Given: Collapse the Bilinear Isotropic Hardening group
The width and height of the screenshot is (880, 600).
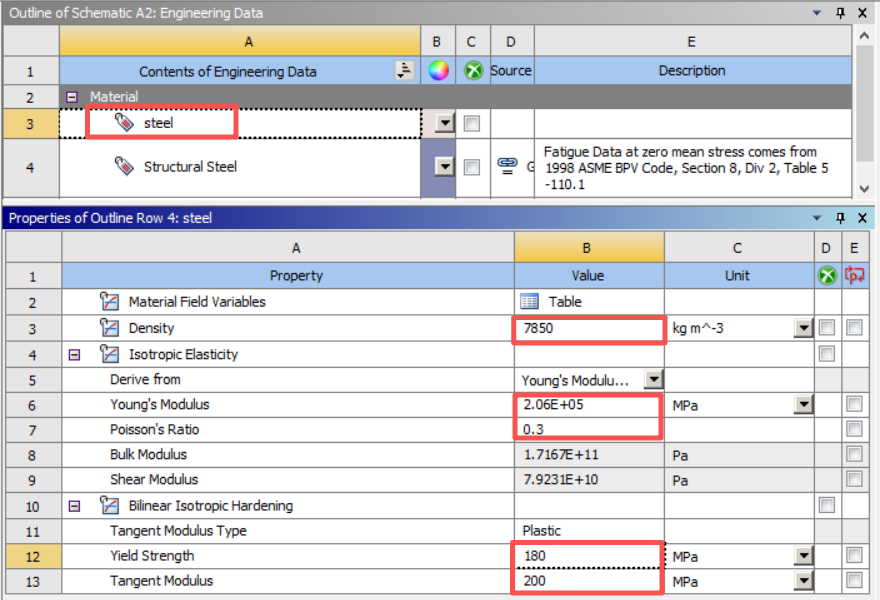Looking at the screenshot, I should point(74,506).
